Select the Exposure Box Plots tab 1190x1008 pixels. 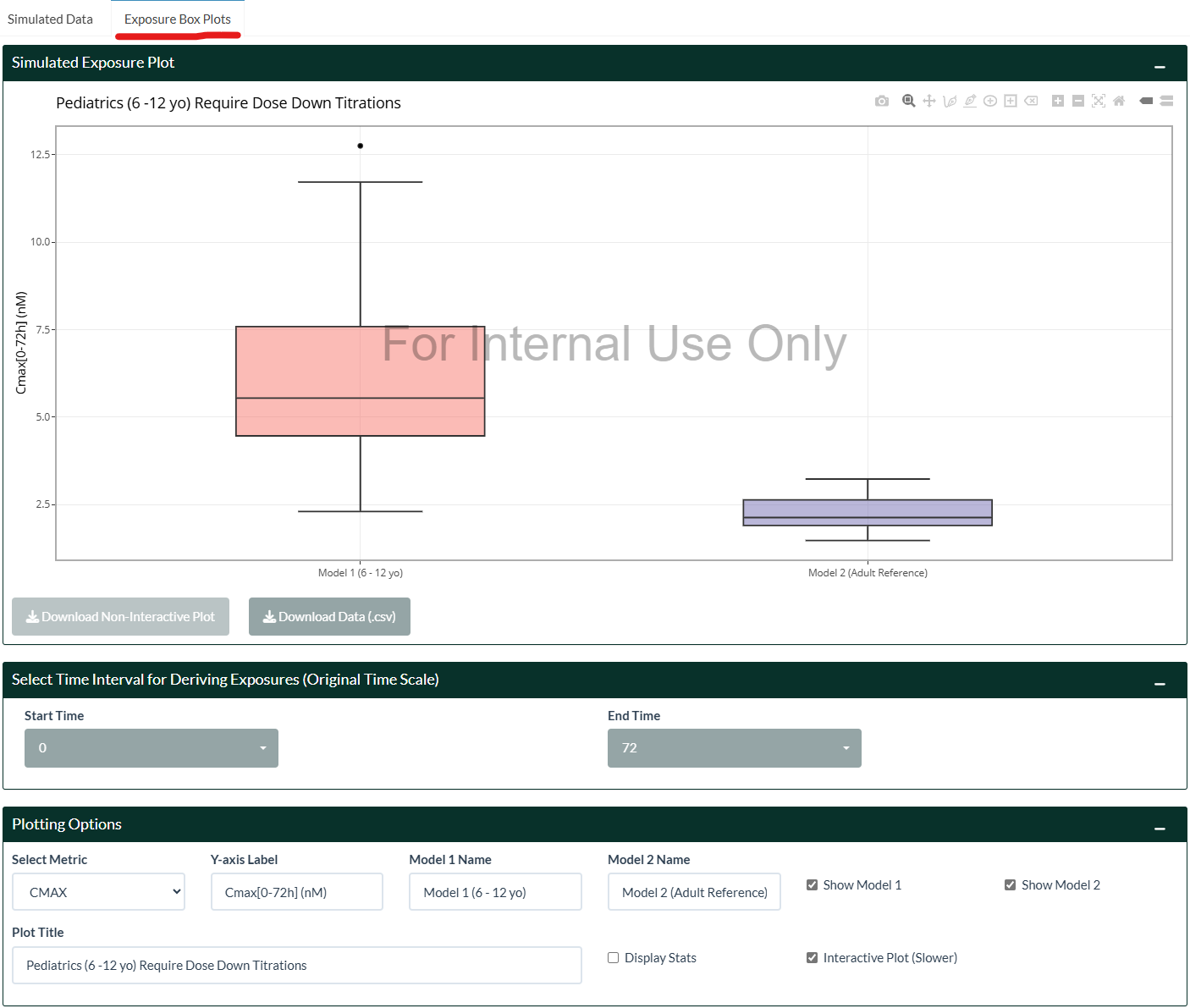[178, 19]
